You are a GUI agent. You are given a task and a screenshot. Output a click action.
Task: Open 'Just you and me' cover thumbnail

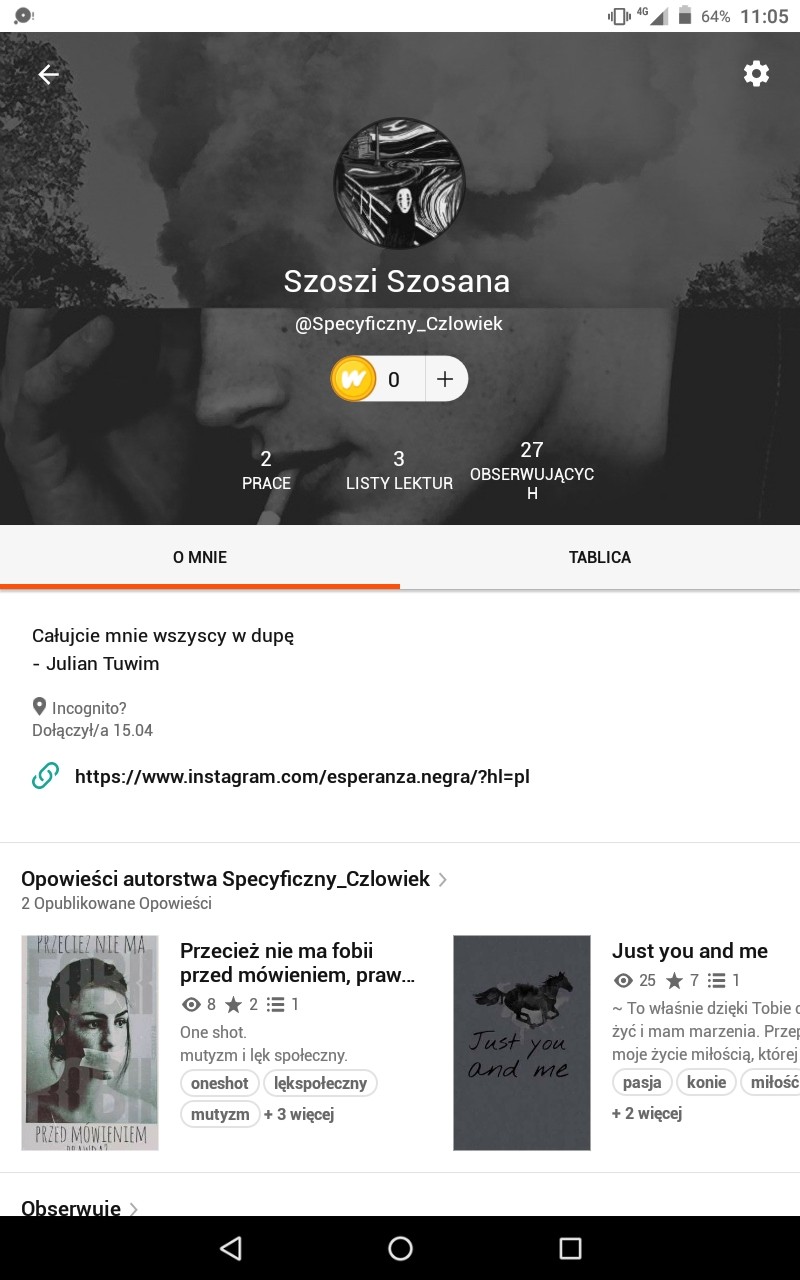click(x=522, y=1042)
